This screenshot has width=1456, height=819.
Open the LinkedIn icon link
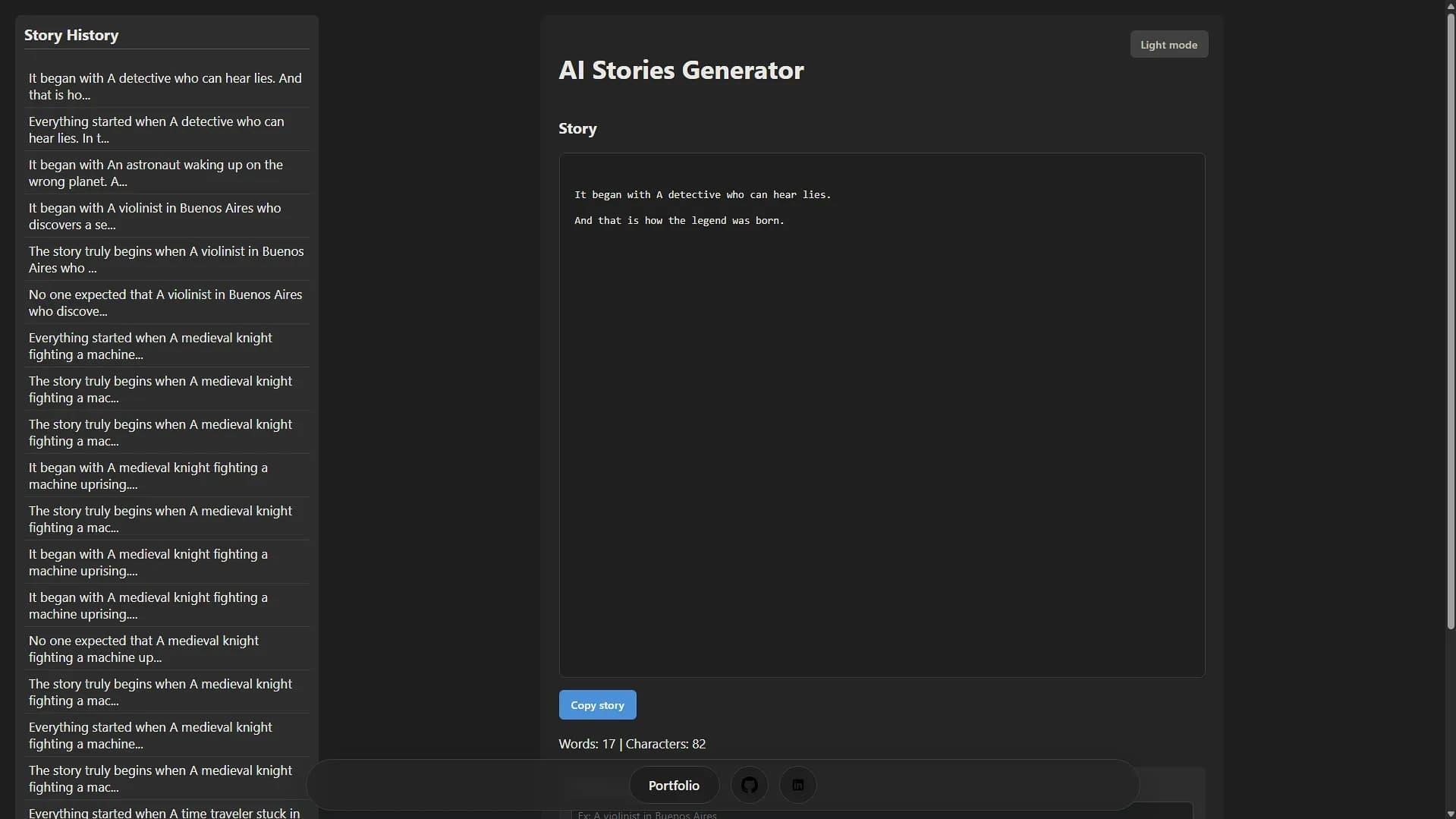[797, 785]
